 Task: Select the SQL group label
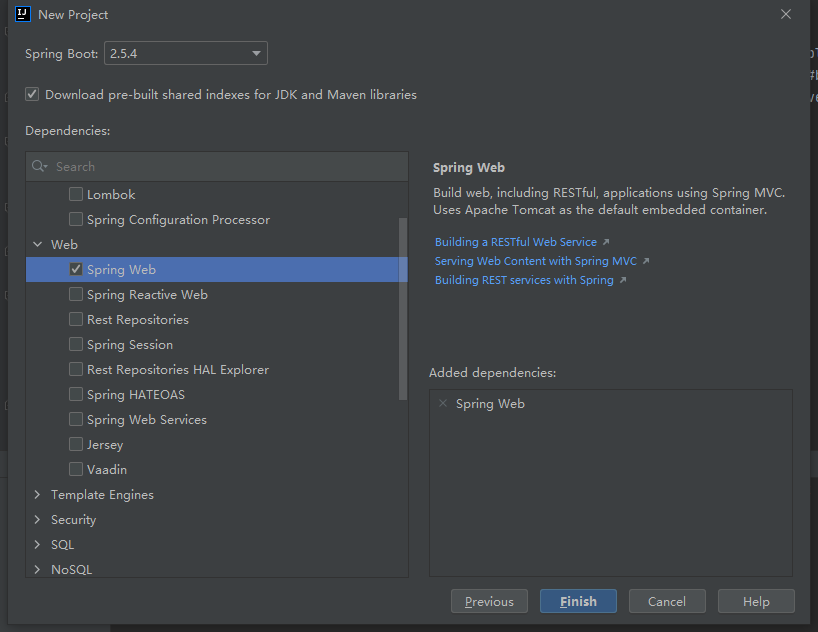(63, 545)
